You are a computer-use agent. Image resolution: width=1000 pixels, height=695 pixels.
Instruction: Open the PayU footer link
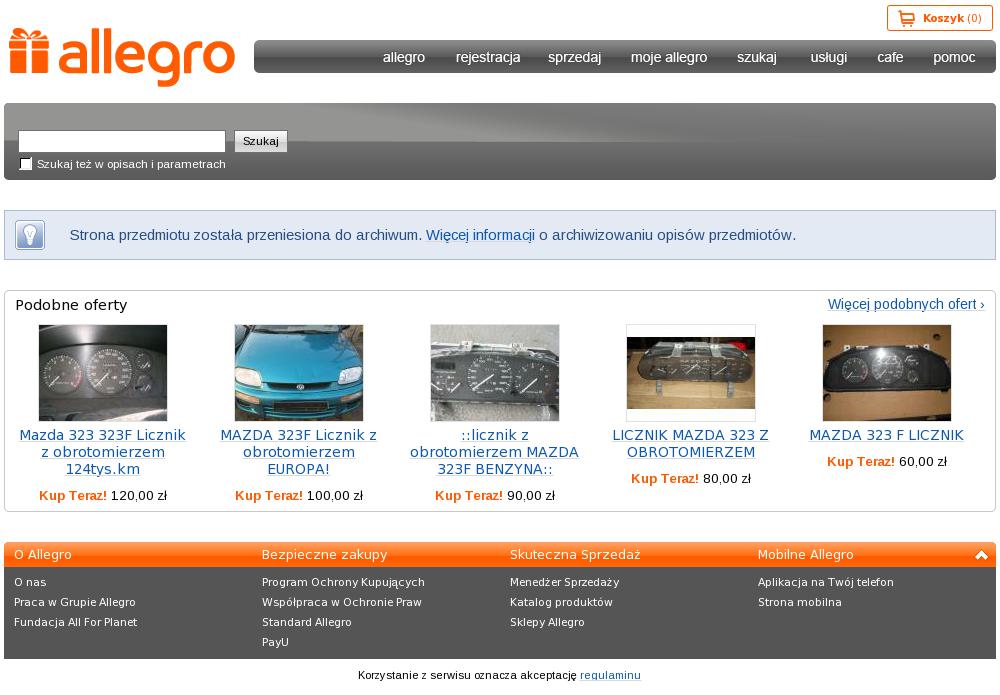click(275, 642)
